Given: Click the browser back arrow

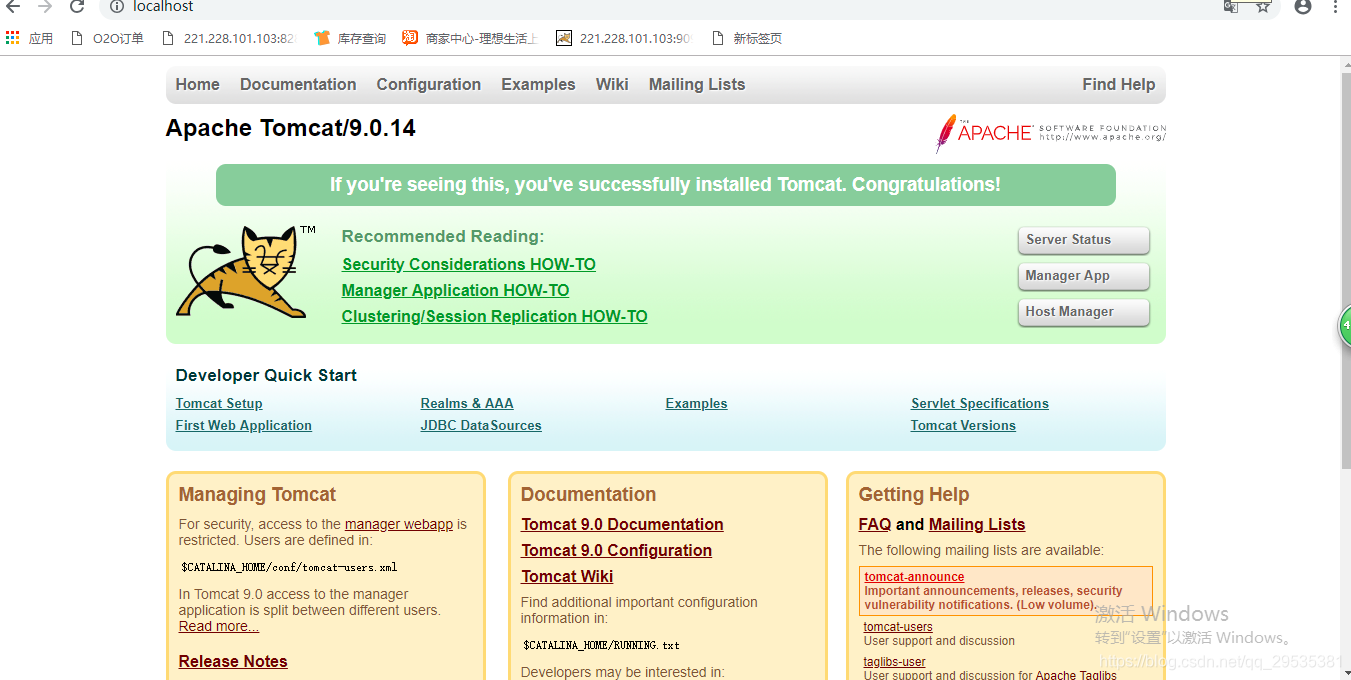Looking at the screenshot, I should click(13, 7).
